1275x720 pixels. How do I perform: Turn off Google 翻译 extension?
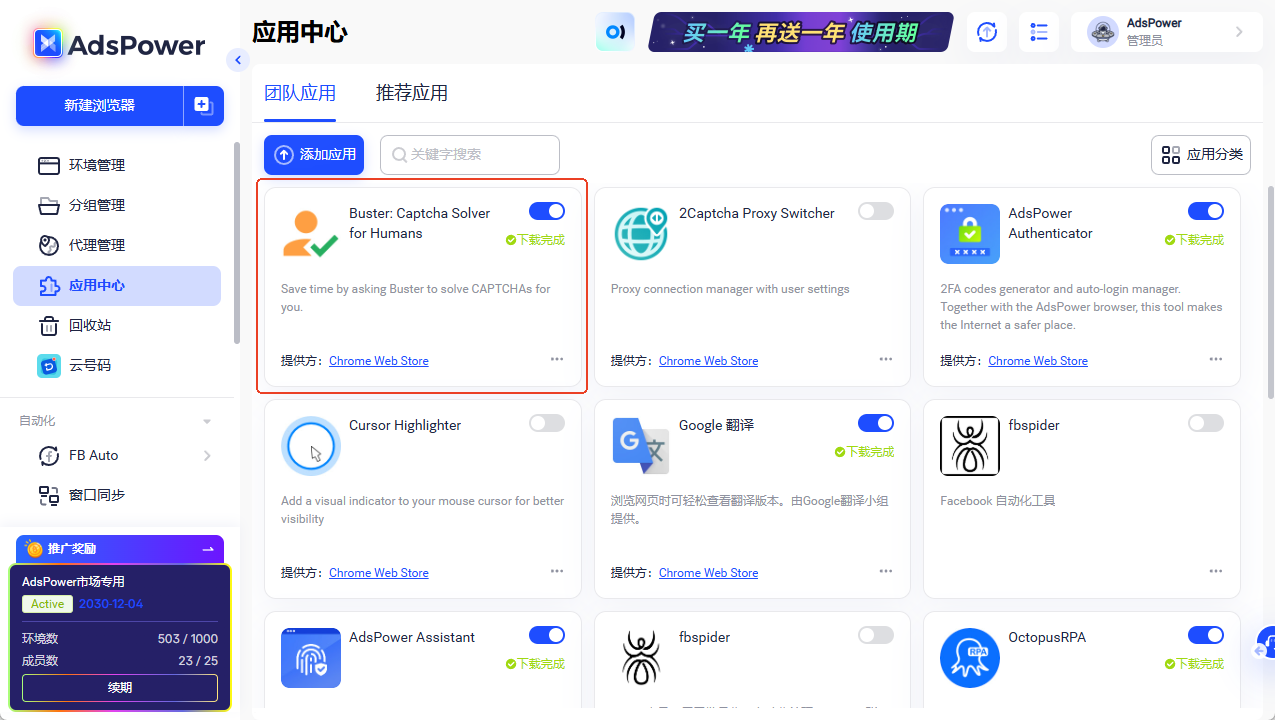click(875, 423)
